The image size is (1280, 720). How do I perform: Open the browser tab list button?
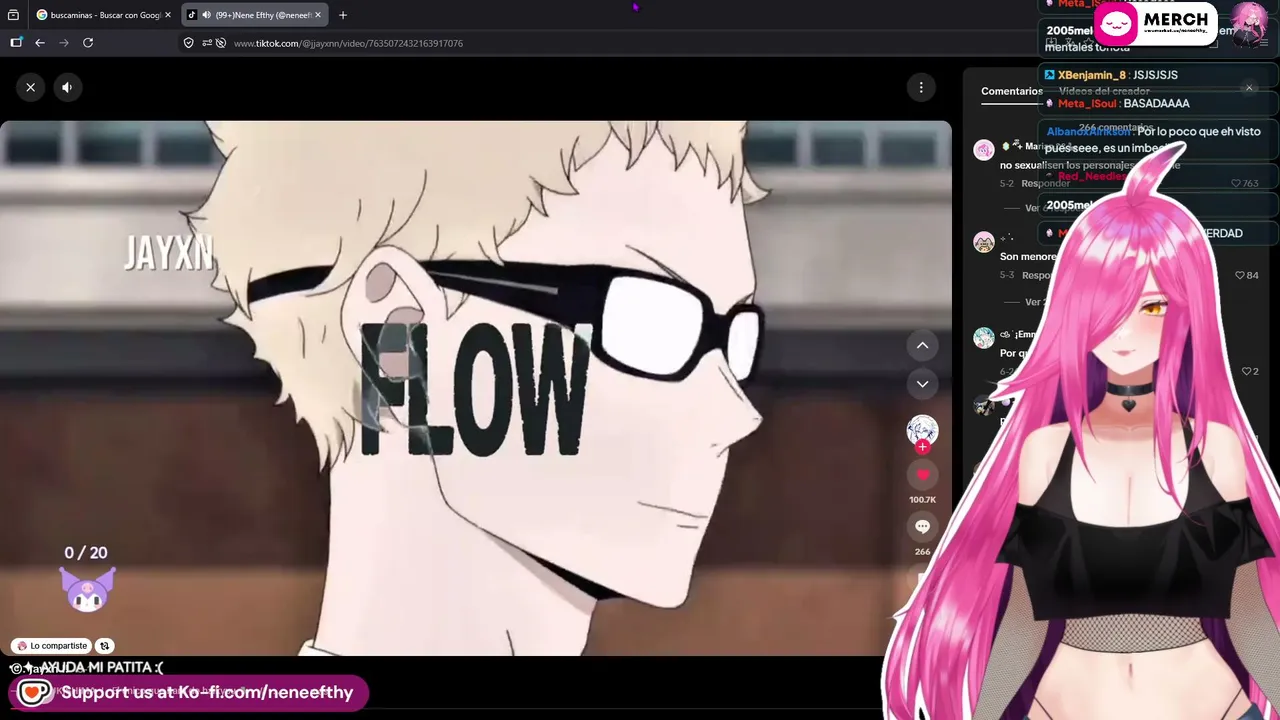coord(13,15)
